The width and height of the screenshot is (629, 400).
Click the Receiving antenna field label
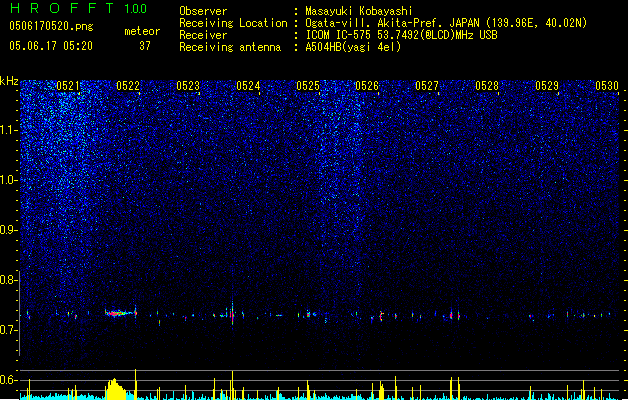tap(230, 47)
